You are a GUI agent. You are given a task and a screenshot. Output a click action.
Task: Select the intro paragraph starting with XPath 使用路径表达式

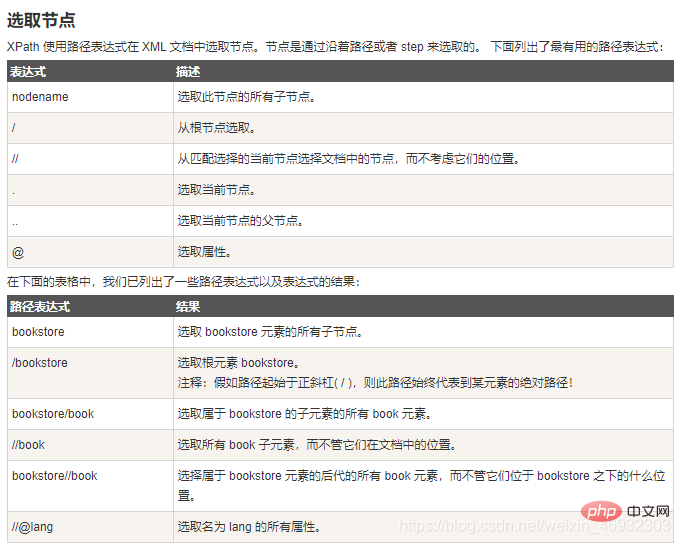coord(335,46)
